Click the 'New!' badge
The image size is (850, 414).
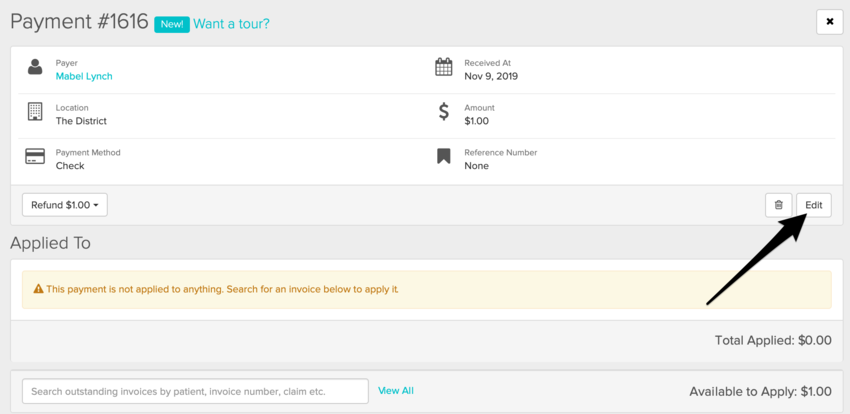(x=171, y=23)
